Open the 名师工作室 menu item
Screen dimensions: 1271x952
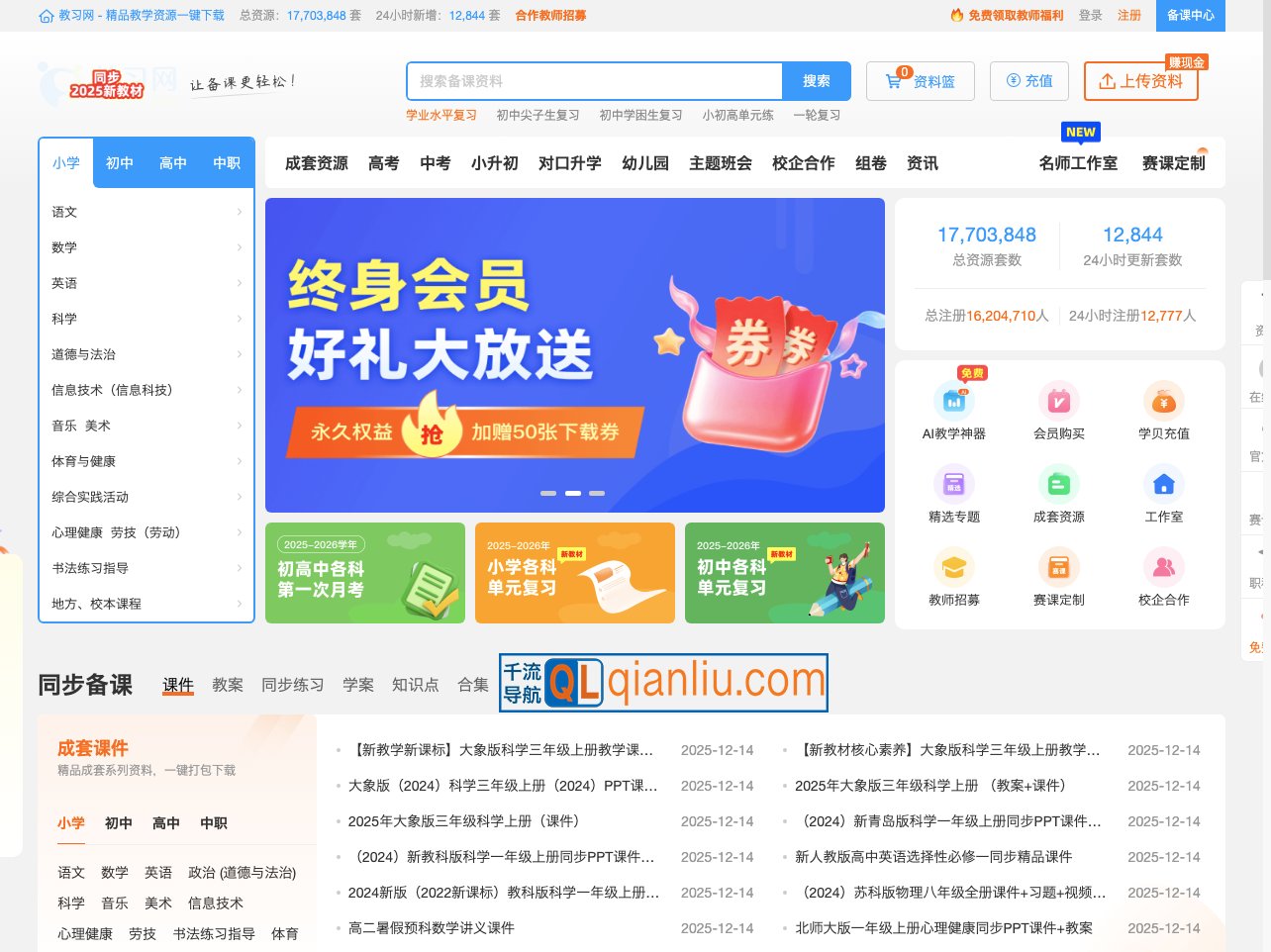(x=1079, y=163)
